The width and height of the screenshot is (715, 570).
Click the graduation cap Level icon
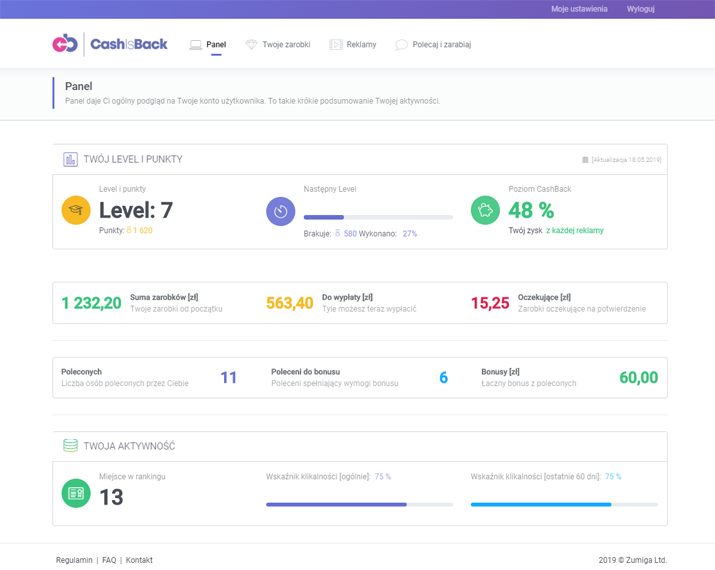[x=76, y=210]
